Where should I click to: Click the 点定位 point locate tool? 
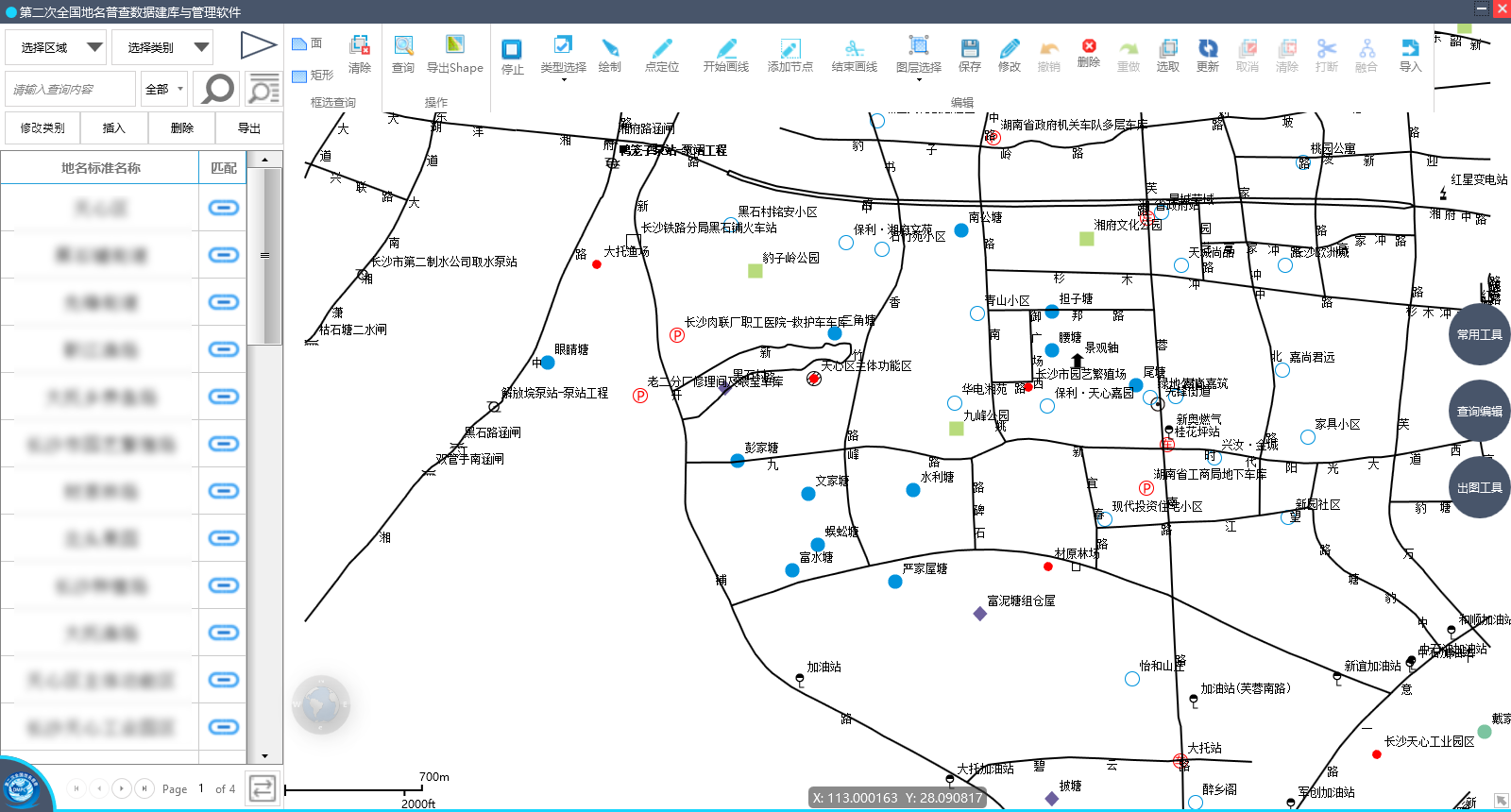(x=661, y=55)
